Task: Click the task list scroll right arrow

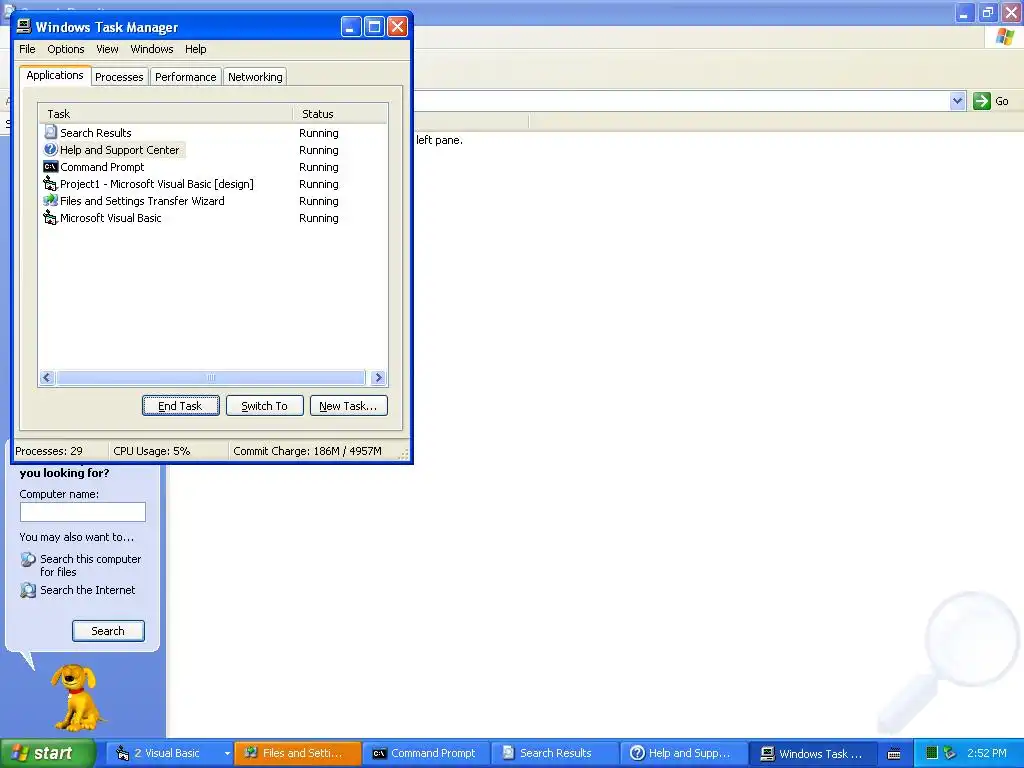Action: [378, 377]
